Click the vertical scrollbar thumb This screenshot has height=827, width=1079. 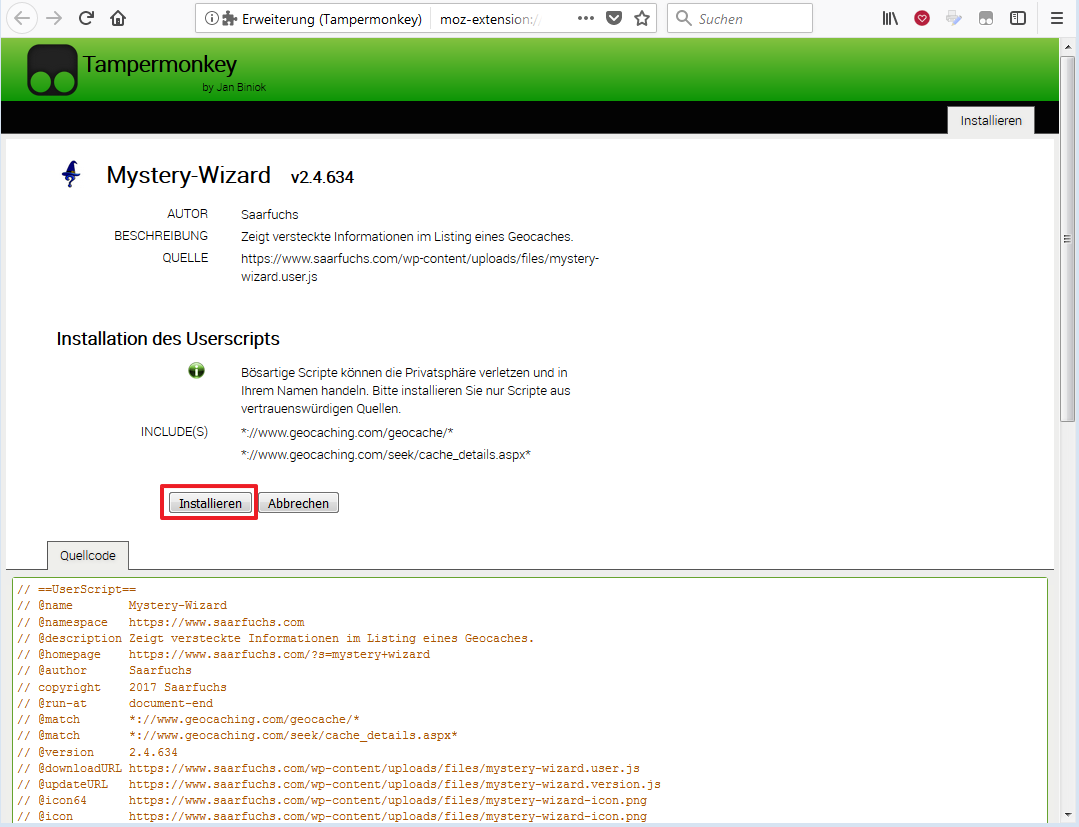pos(1067,239)
